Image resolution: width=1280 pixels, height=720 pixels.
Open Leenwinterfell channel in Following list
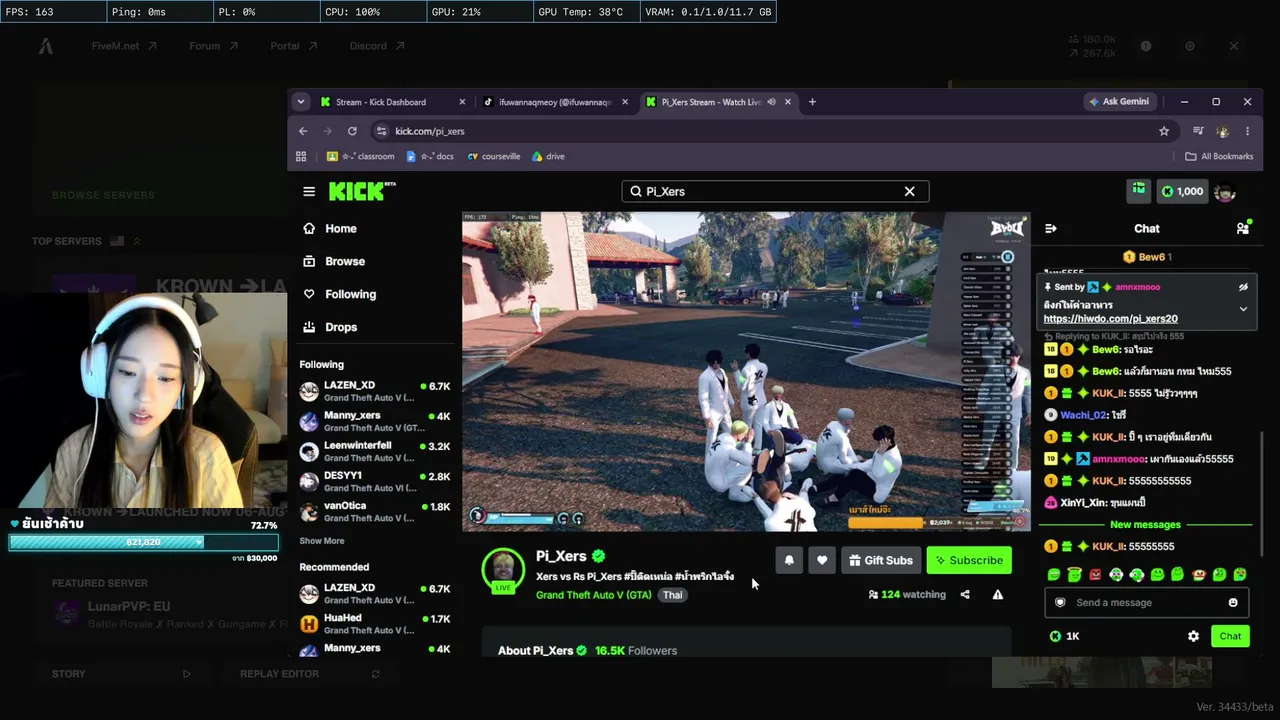(x=374, y=452)
